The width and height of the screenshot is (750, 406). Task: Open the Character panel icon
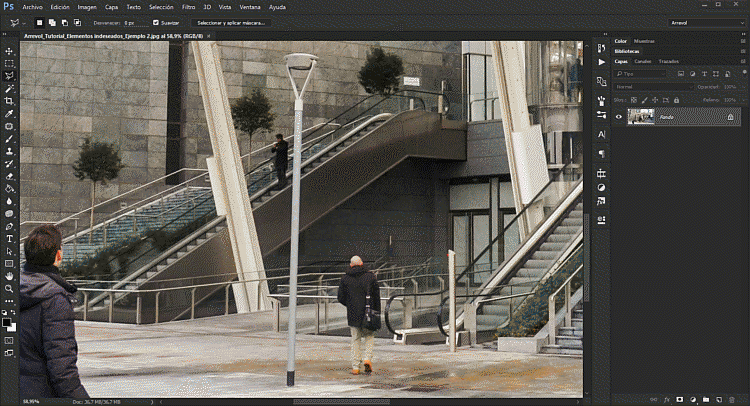[x=601, y=134]
